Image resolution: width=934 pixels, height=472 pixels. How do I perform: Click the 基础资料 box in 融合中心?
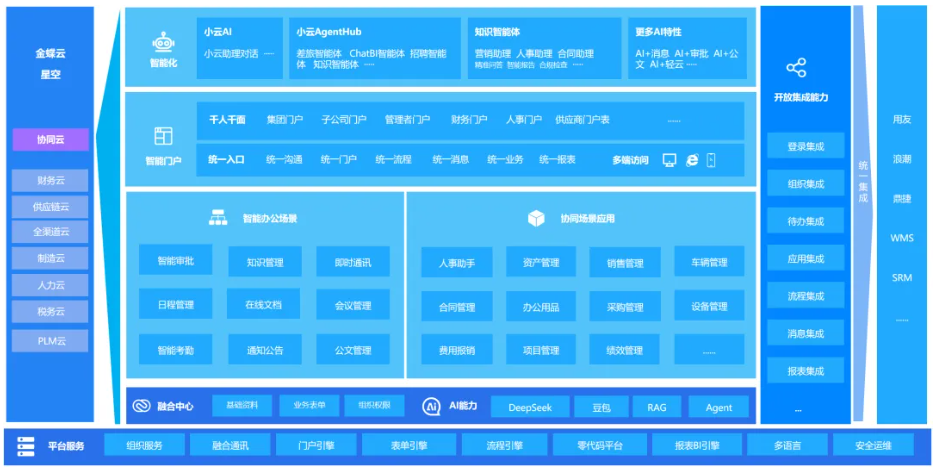pos(242,405)
